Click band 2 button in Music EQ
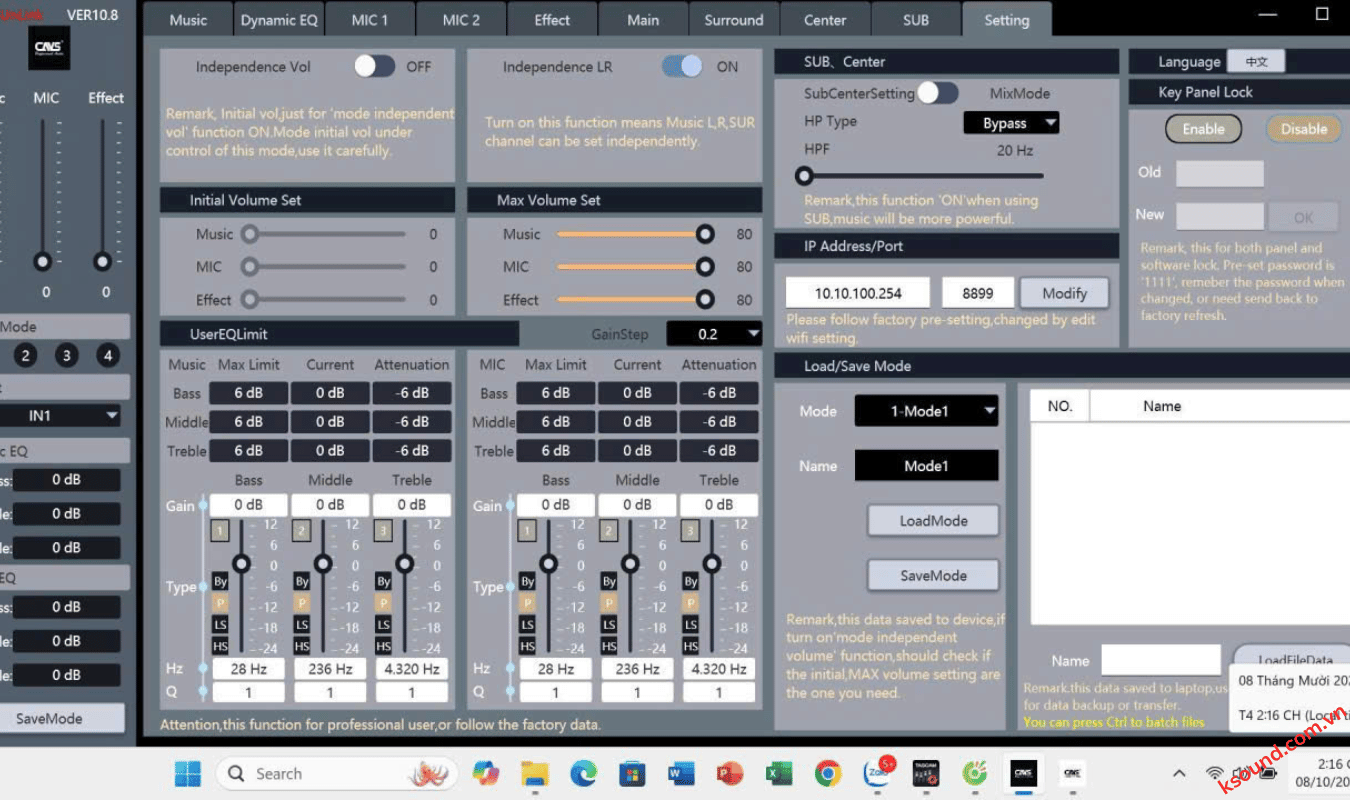The height and width of the screenshot is (800, 1350). point(301,531)
